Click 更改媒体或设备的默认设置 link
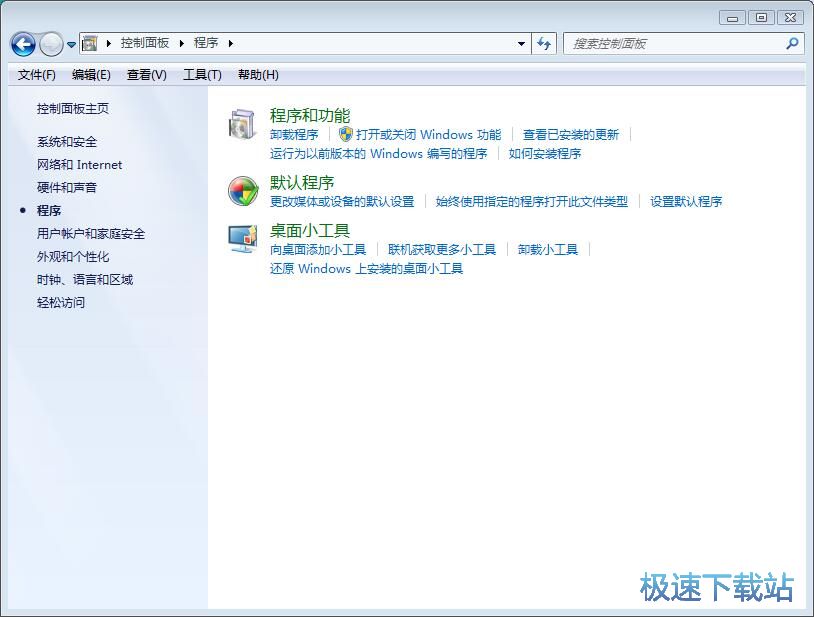This screenshot has width=814, height=617. tap(342, 201)
